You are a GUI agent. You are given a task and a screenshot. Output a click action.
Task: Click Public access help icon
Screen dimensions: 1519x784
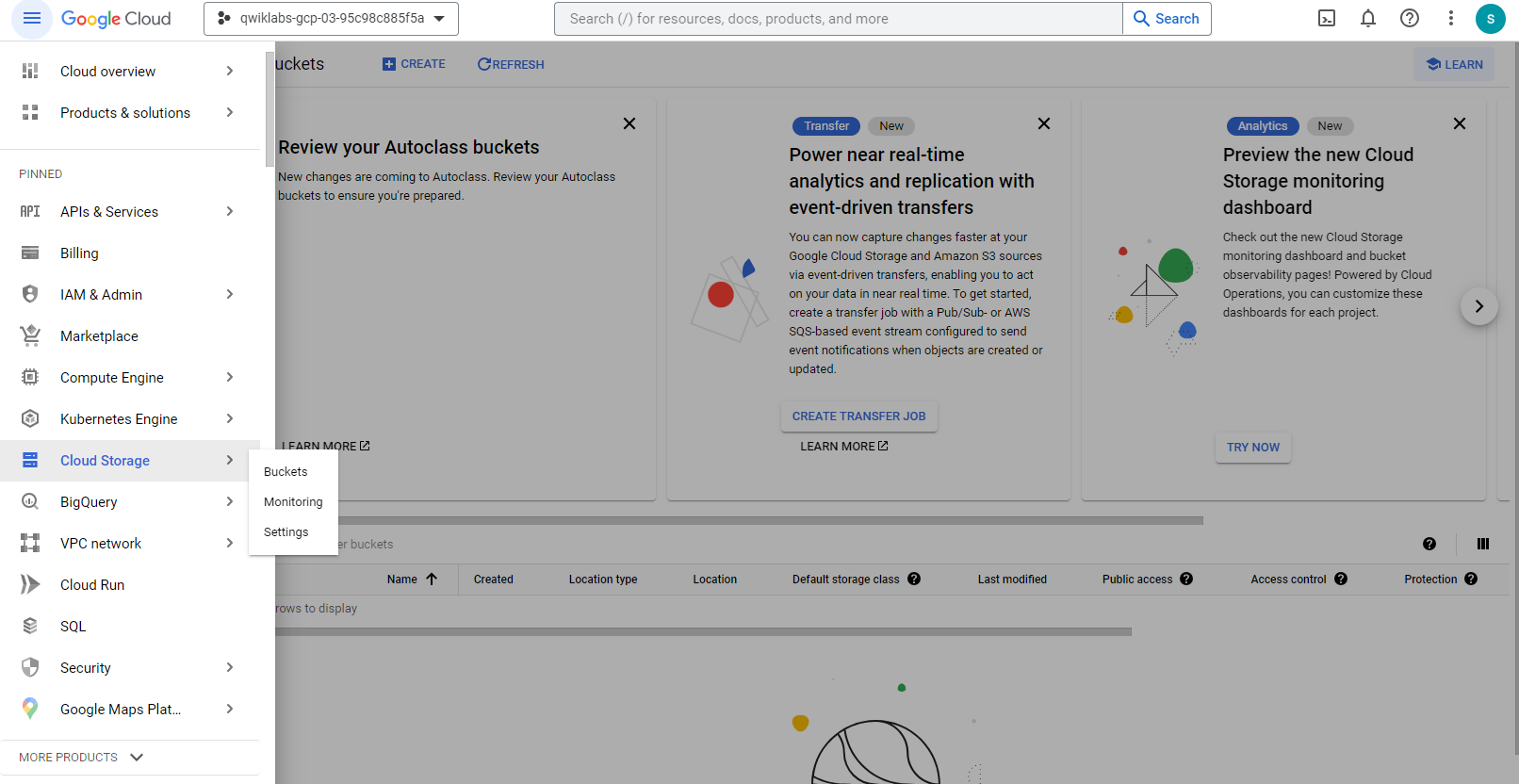(x=1186, y=579)
